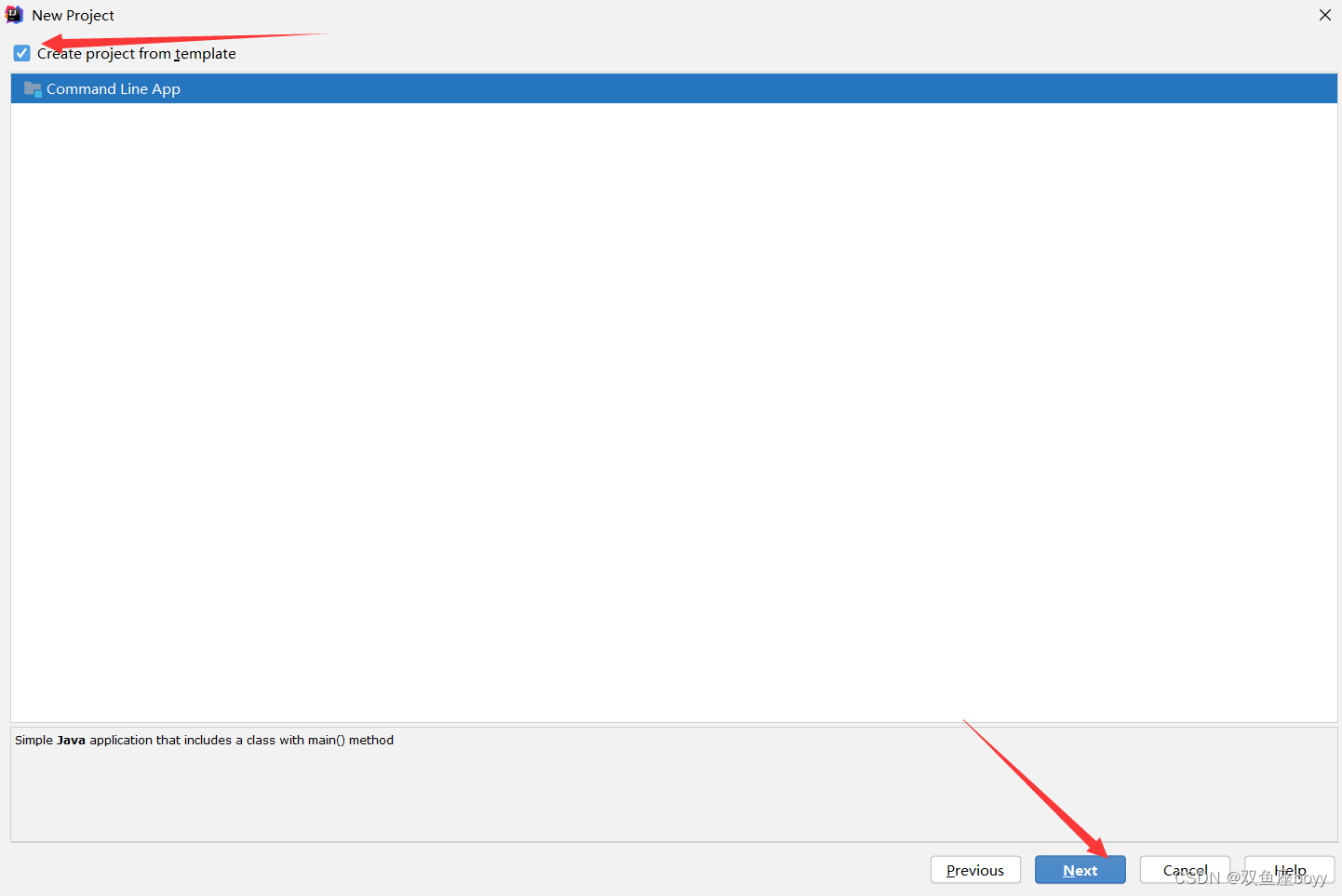This screenshot has width=1342, height=896.
Task: Select the Command Line App template
Action: tap(674, 89)
